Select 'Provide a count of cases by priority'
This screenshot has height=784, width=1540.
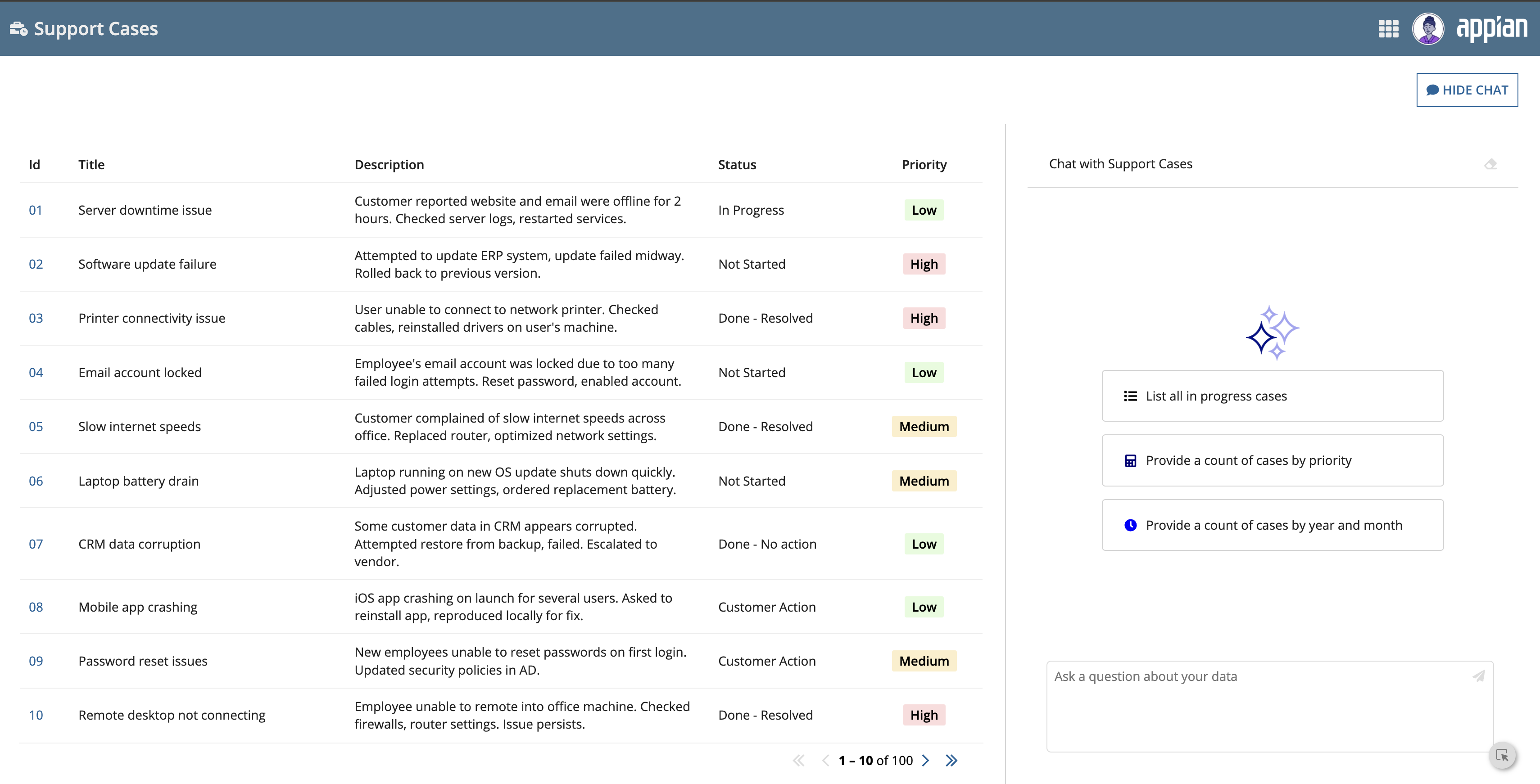pyautogui.click(x=1273, y=461)
